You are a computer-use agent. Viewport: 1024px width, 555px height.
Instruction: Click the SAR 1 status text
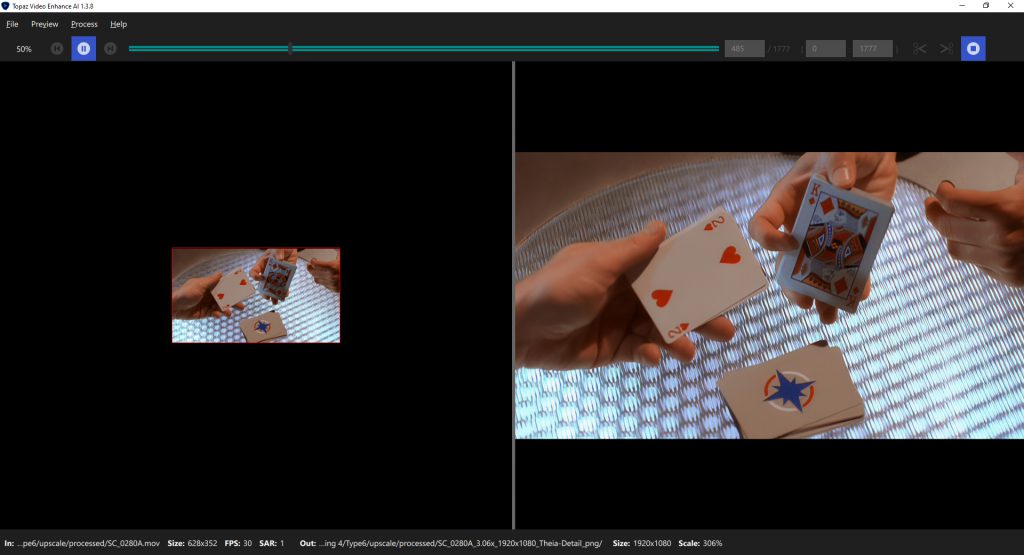pos(272,543)
